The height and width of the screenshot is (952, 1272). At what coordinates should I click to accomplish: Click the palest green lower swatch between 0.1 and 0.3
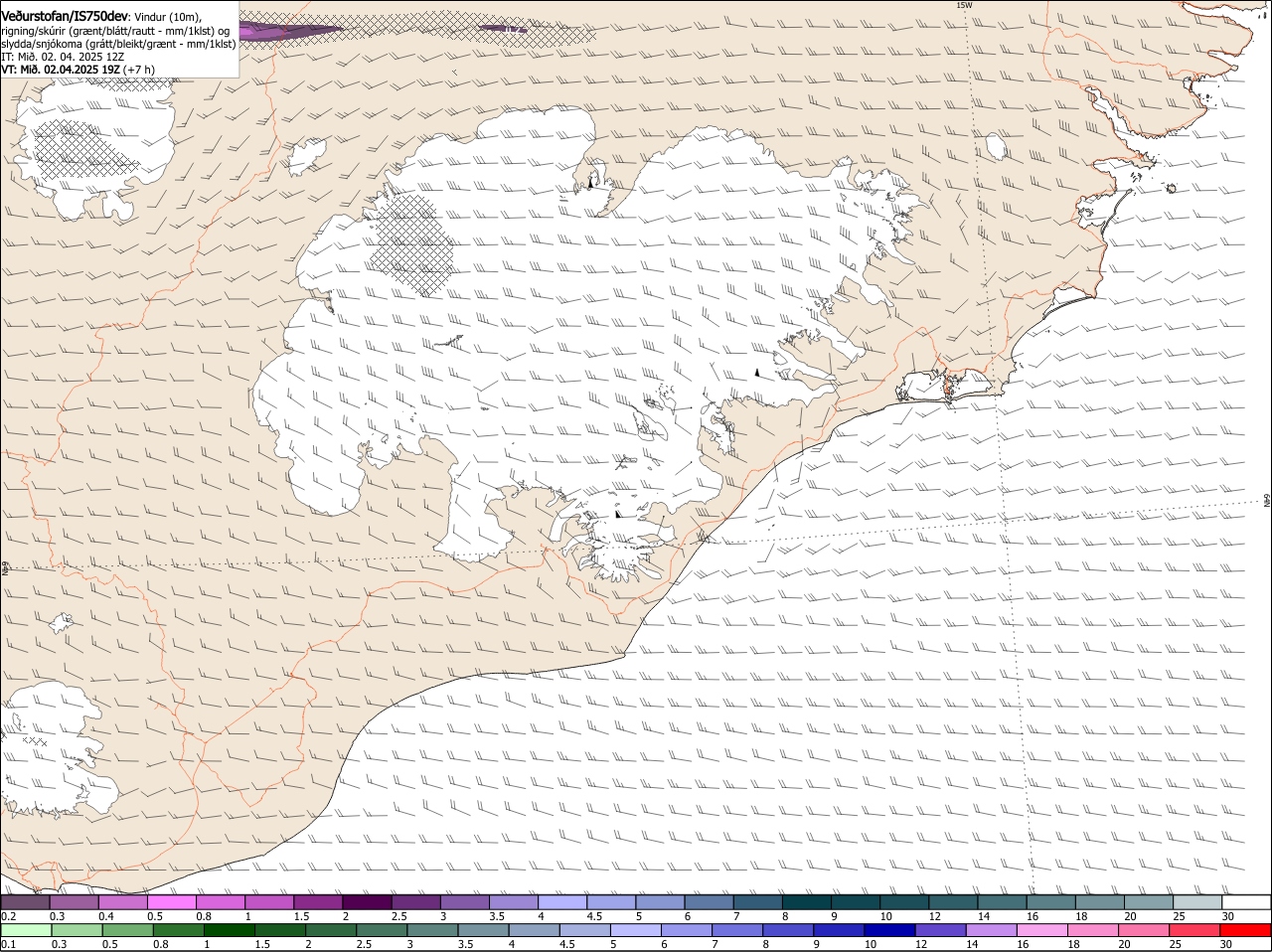coord(26,930)
